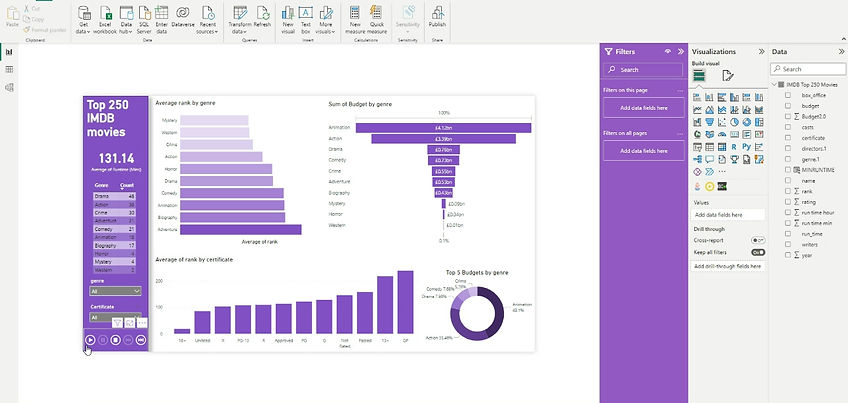This screenshot has width=848, height=403.
Task: Switch to Model view in sidebar
Action: (9, 87)
